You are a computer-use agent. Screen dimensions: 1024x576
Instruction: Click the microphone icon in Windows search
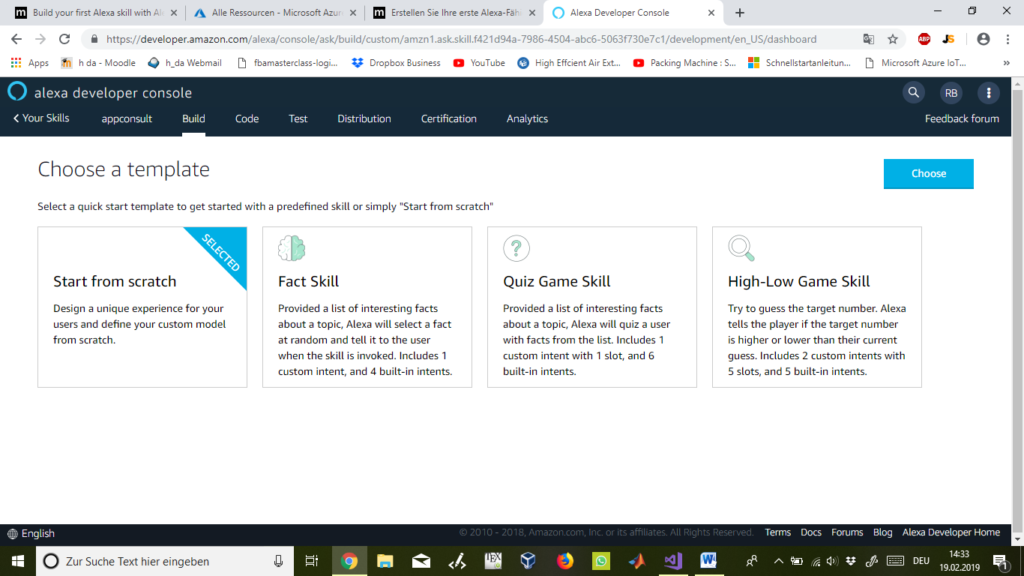(x=278, y=561)
